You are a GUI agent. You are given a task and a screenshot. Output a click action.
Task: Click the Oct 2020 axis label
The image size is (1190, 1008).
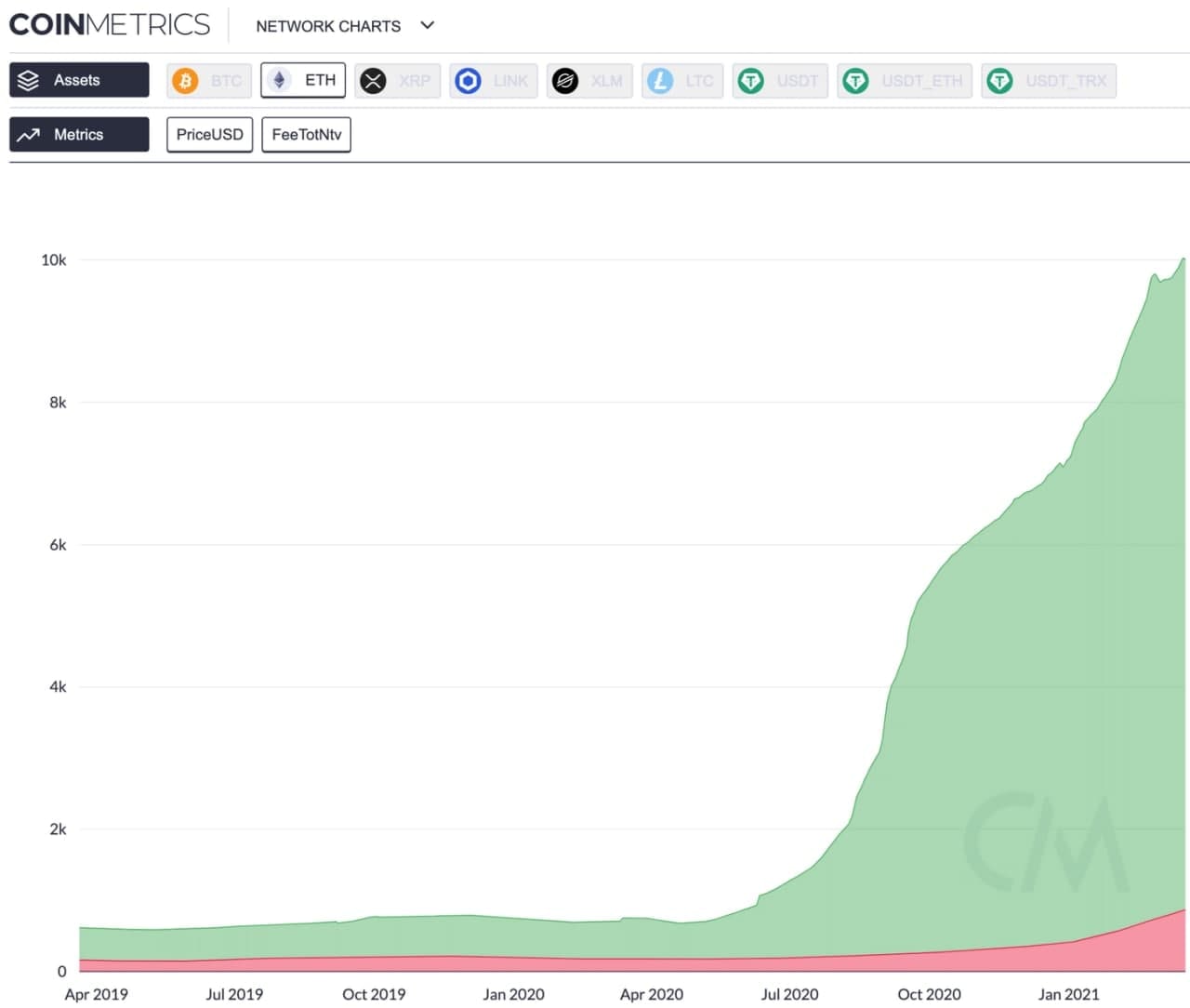point(930,994)
